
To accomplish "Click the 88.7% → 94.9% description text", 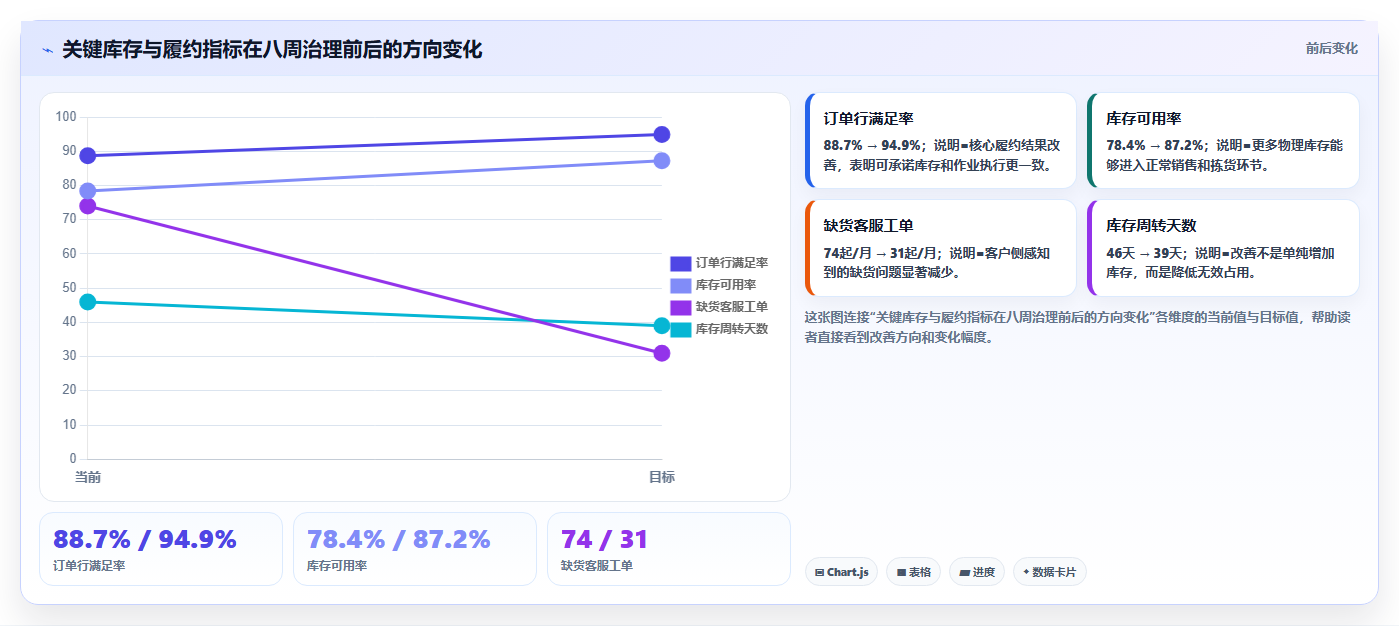I will [x=941, y=155].
